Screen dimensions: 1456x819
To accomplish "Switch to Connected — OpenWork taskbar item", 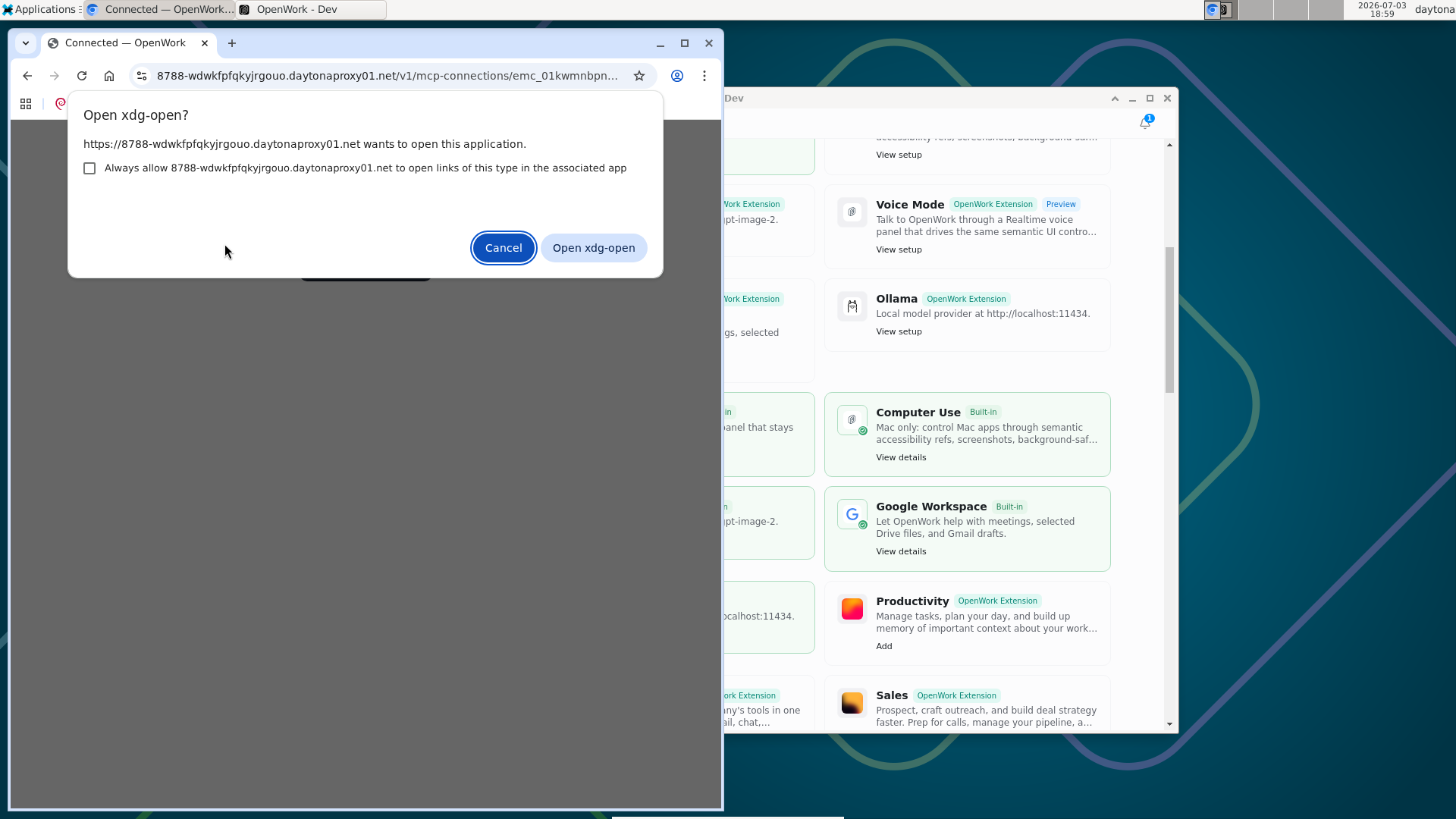I will 159,10.
